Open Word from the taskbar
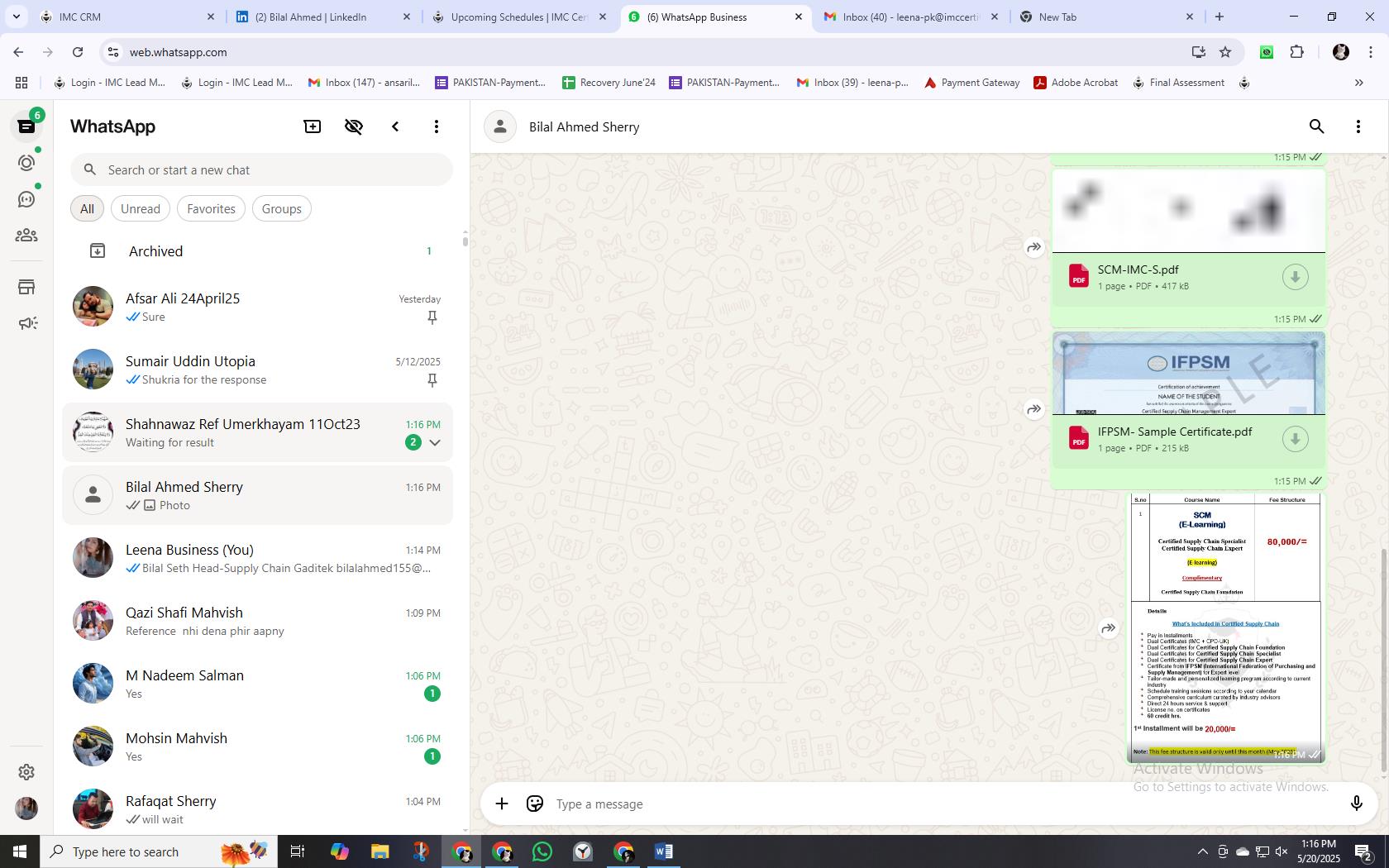 [x=663, y=851]
